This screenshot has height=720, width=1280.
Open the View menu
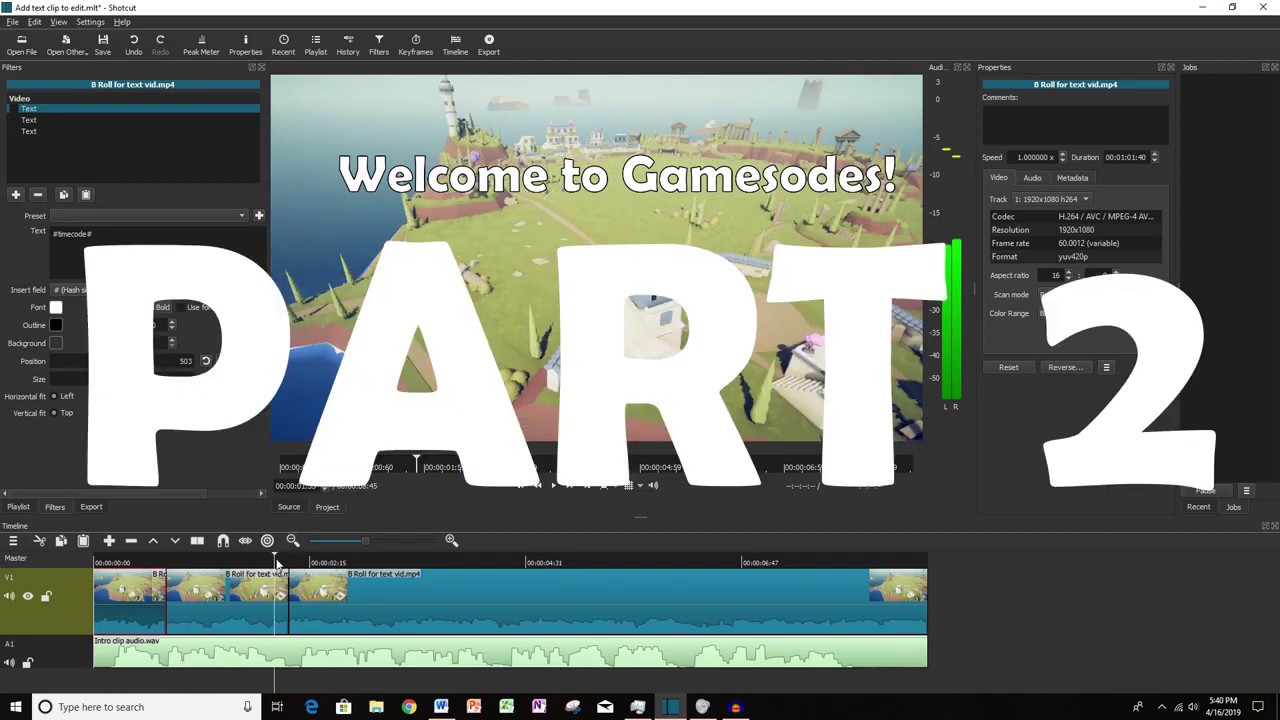pos(59,22)
